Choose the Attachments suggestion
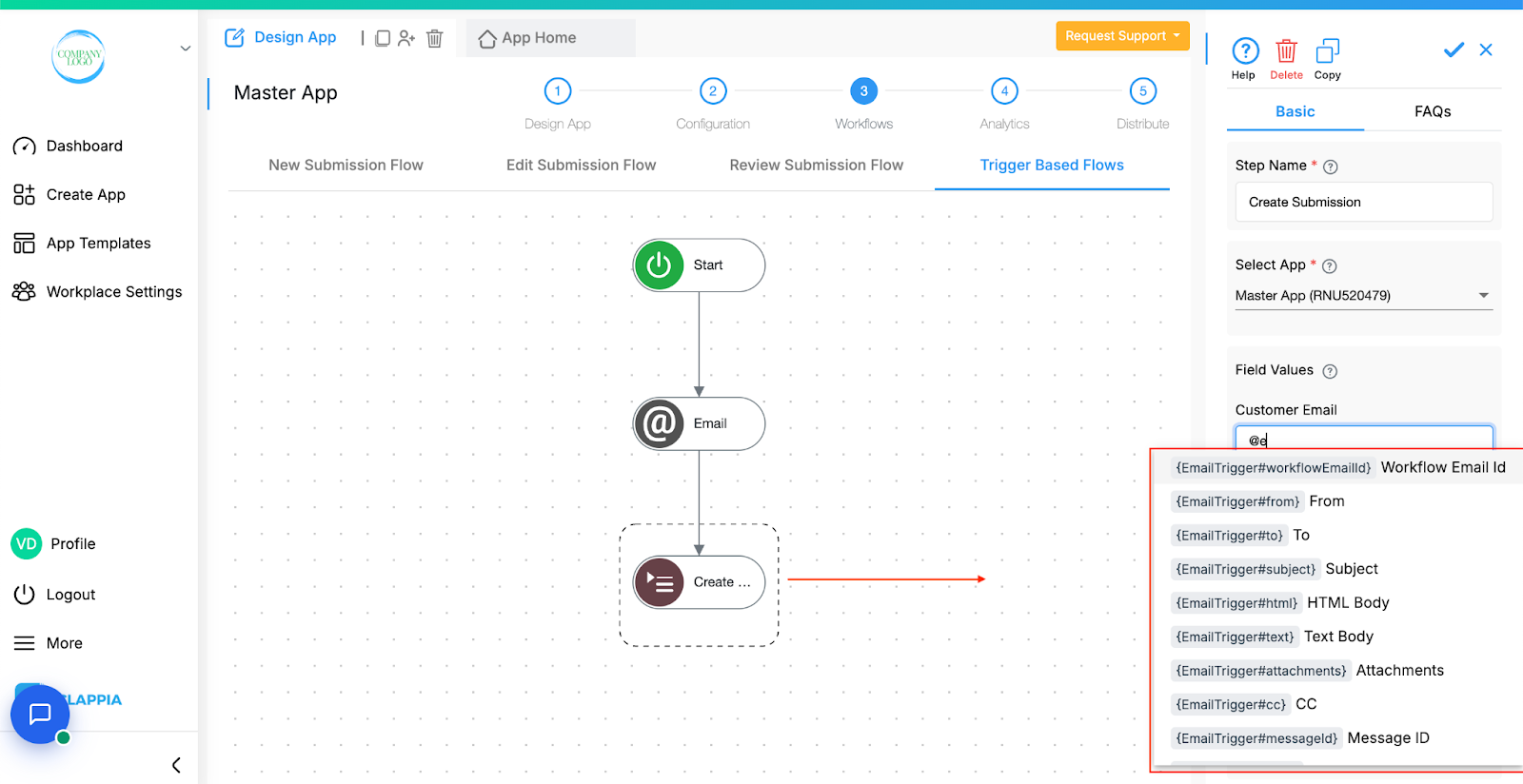1523x784 pixels. [1338, 671]
